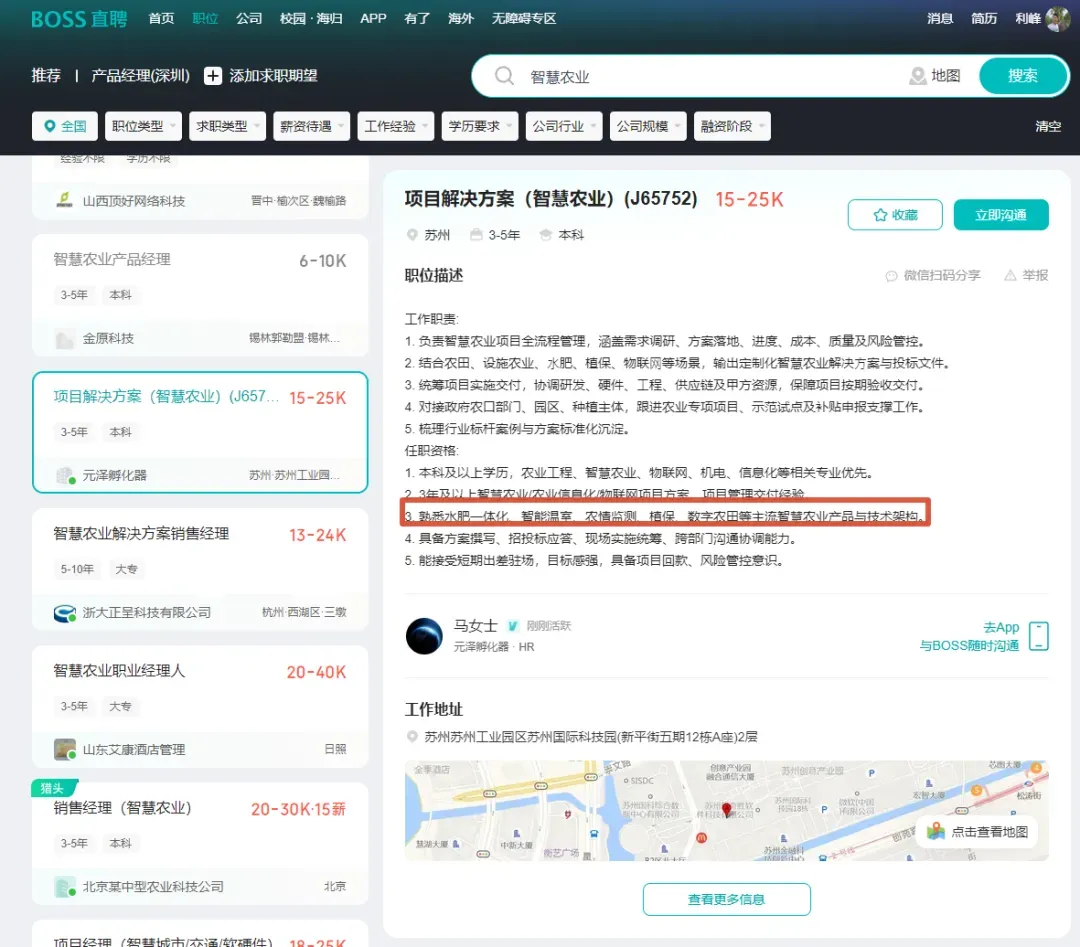Click 浙大正呈科技有限公司 company logo
The width and height of the screenshot is (1080, 947).
tap(65, 612)
